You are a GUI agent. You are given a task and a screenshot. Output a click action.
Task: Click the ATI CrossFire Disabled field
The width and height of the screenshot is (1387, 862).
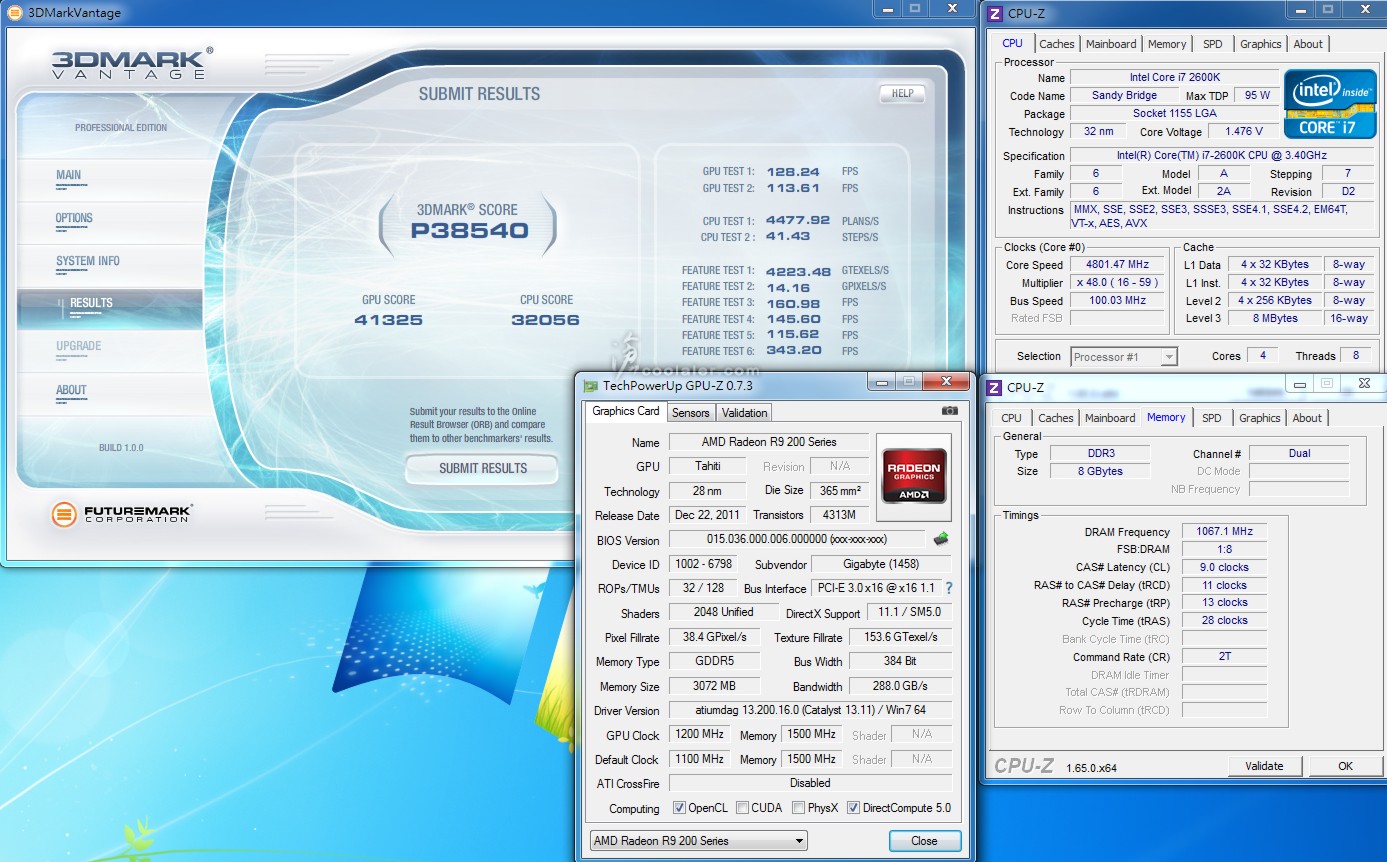(810, 783)
